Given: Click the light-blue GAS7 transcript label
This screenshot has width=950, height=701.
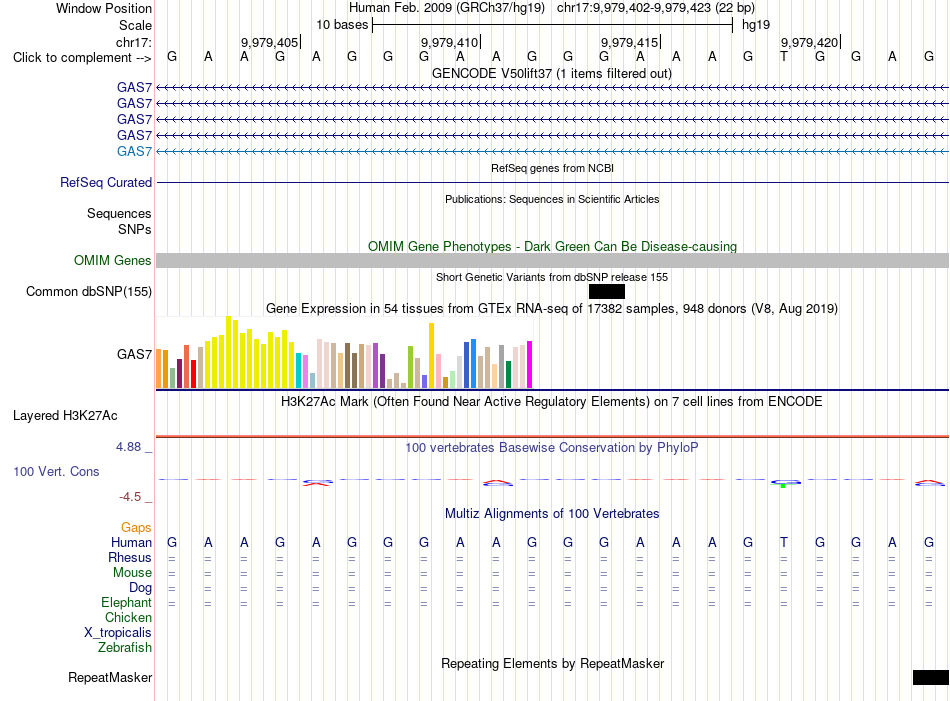Looking at the screenshot, I should pos(135,151).
